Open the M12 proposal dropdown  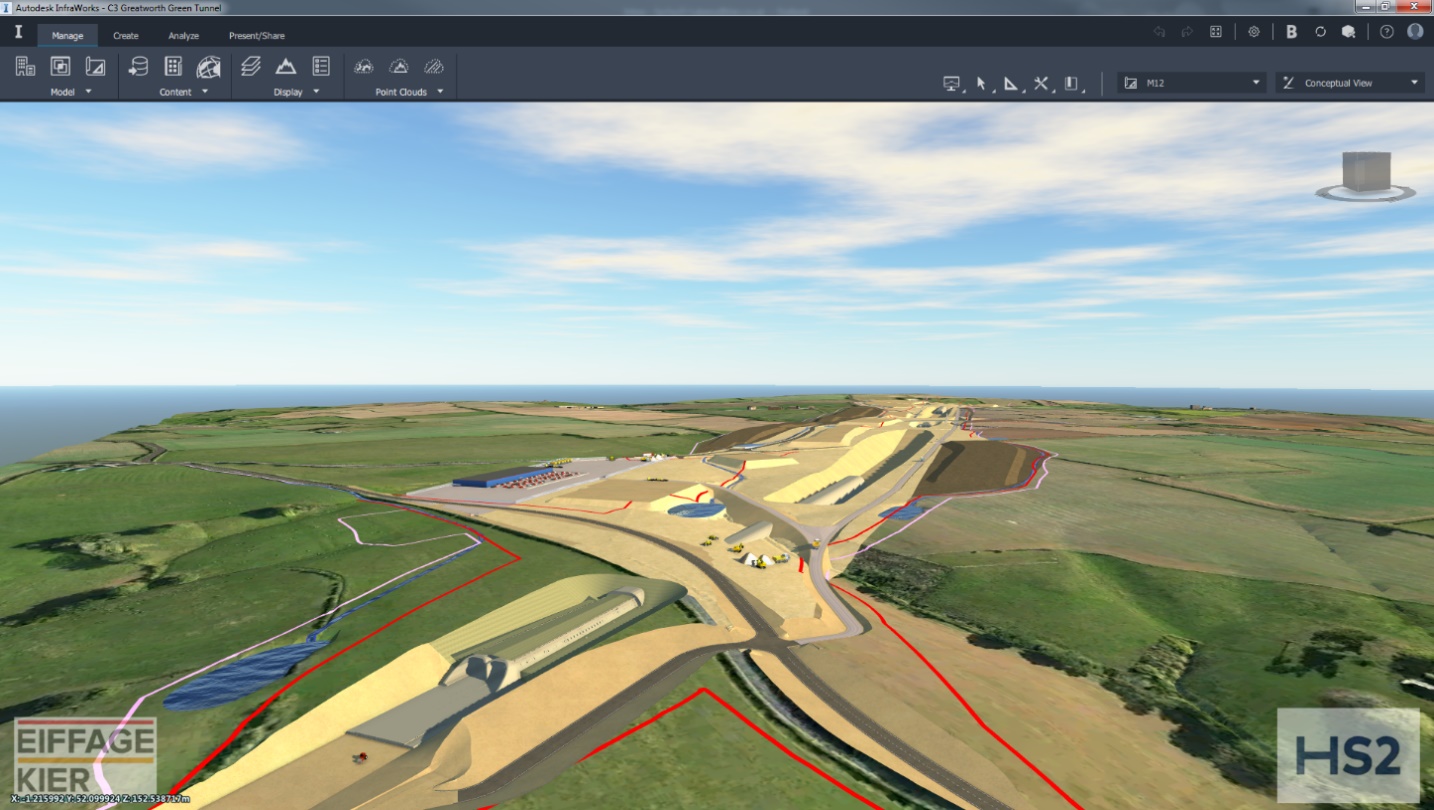click(x=1192, y=83)
